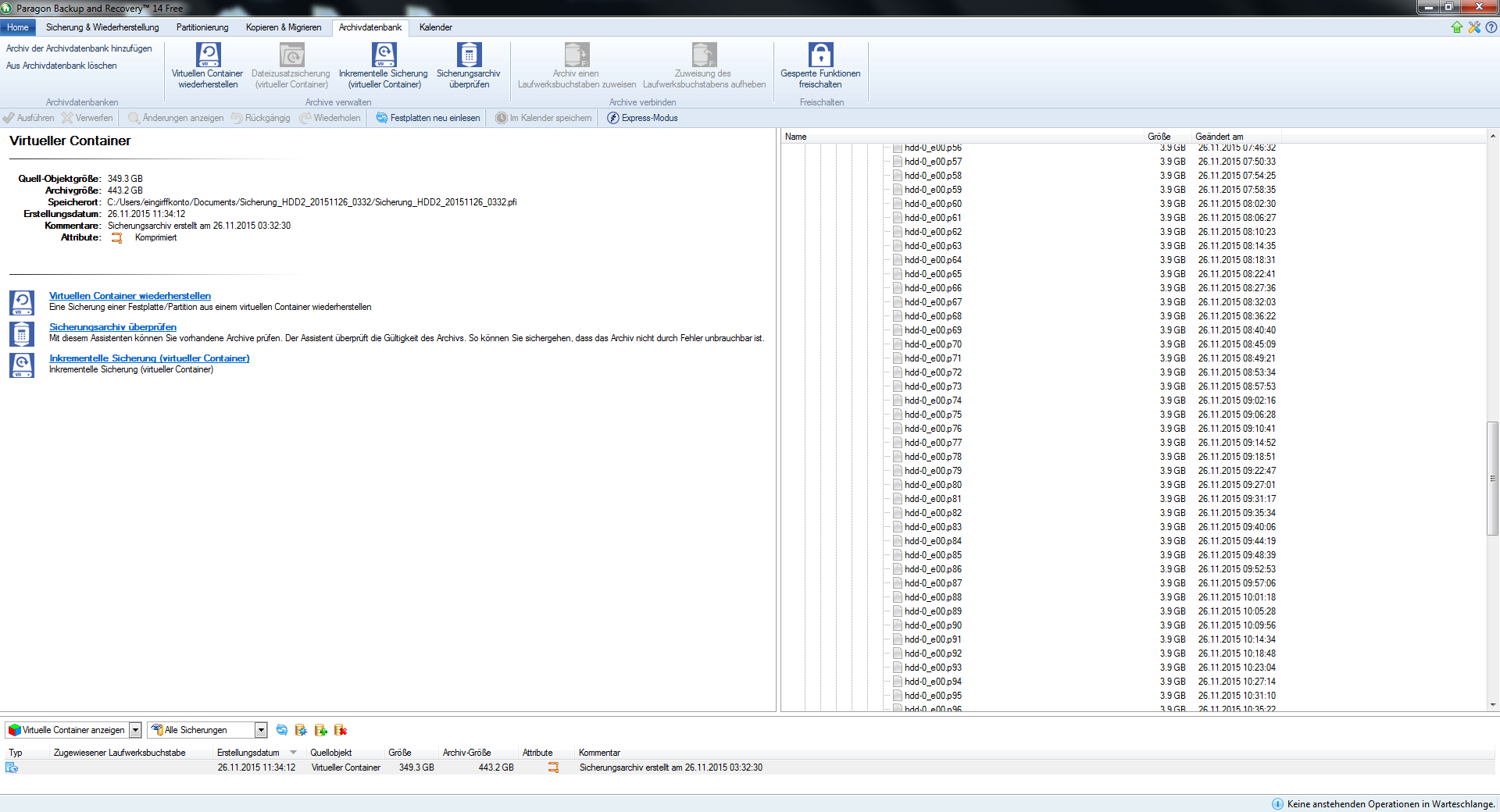Open the tools settings icon top right
Viewport: 1500px width, 812px height.
coord(1474,27)
